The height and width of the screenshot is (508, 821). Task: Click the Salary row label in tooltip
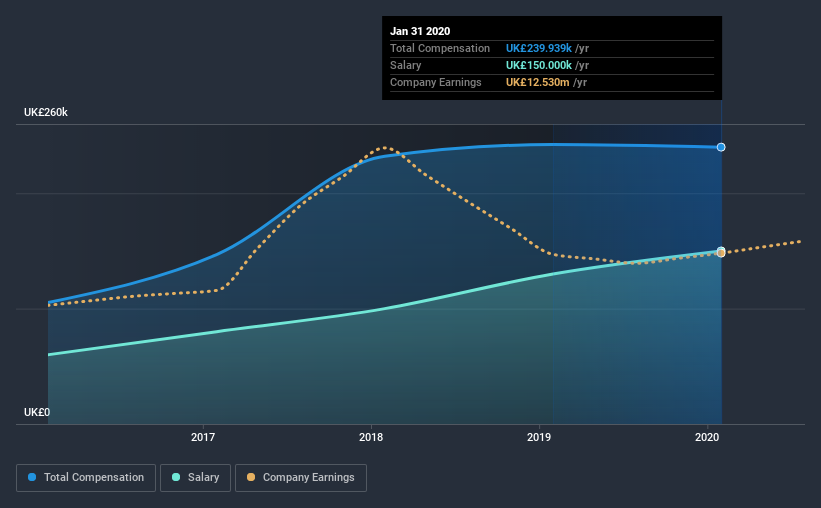coord(405,65)
